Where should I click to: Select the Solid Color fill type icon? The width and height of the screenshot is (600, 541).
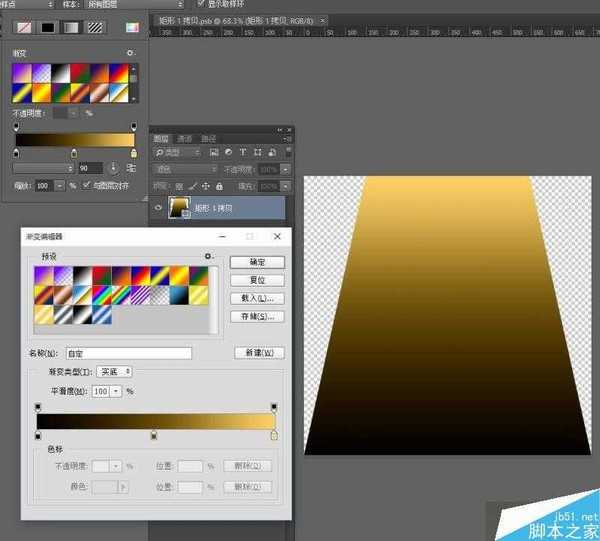pos(47,27)
